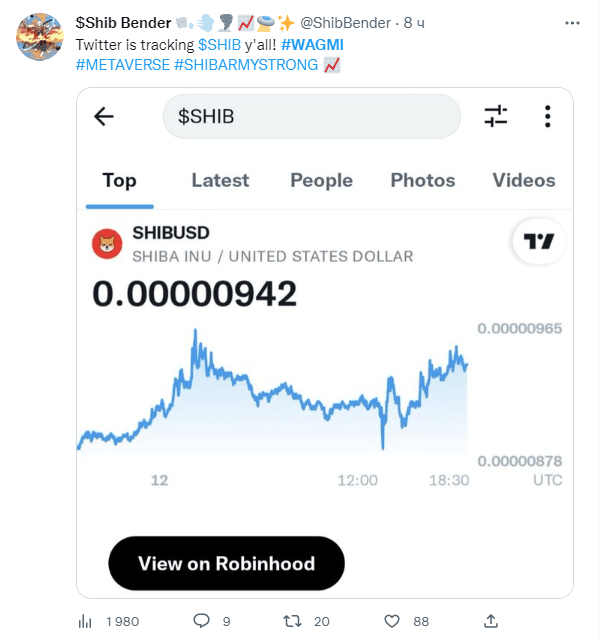Click the back arrow icon
Viewport: 602px width, 640px height.
(104, 117)
